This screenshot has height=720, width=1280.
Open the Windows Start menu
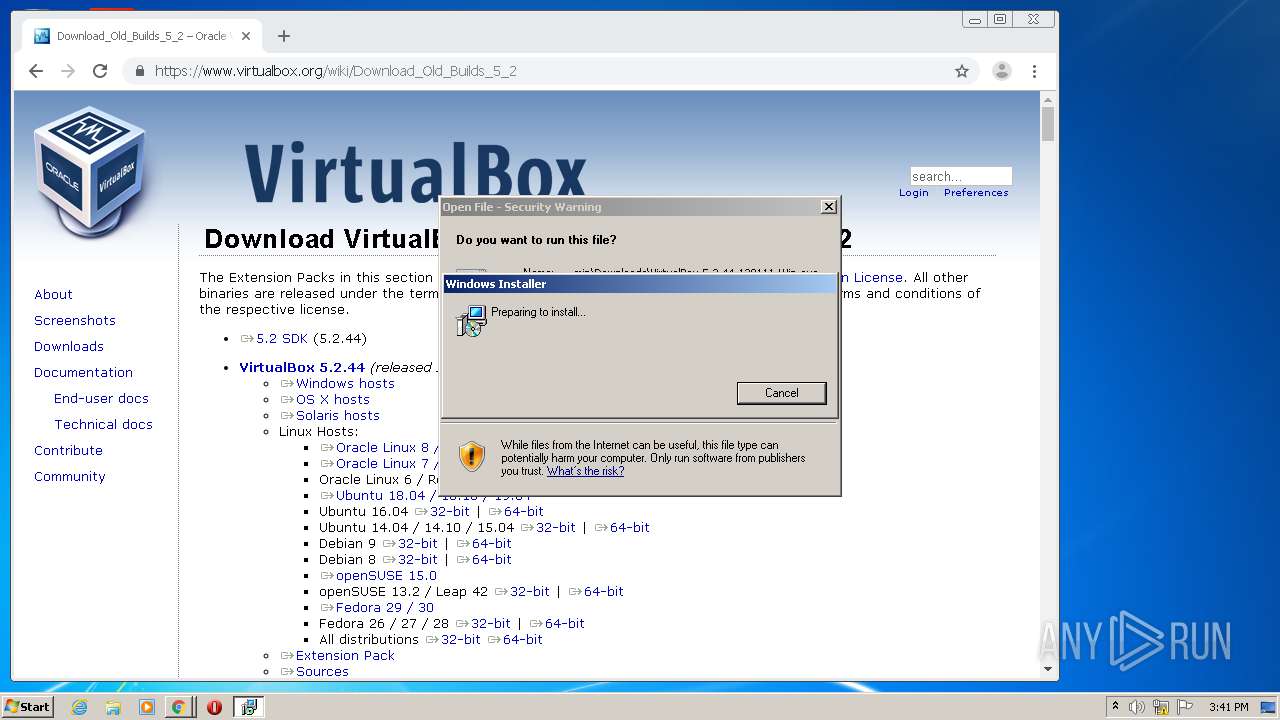point(27,706)
